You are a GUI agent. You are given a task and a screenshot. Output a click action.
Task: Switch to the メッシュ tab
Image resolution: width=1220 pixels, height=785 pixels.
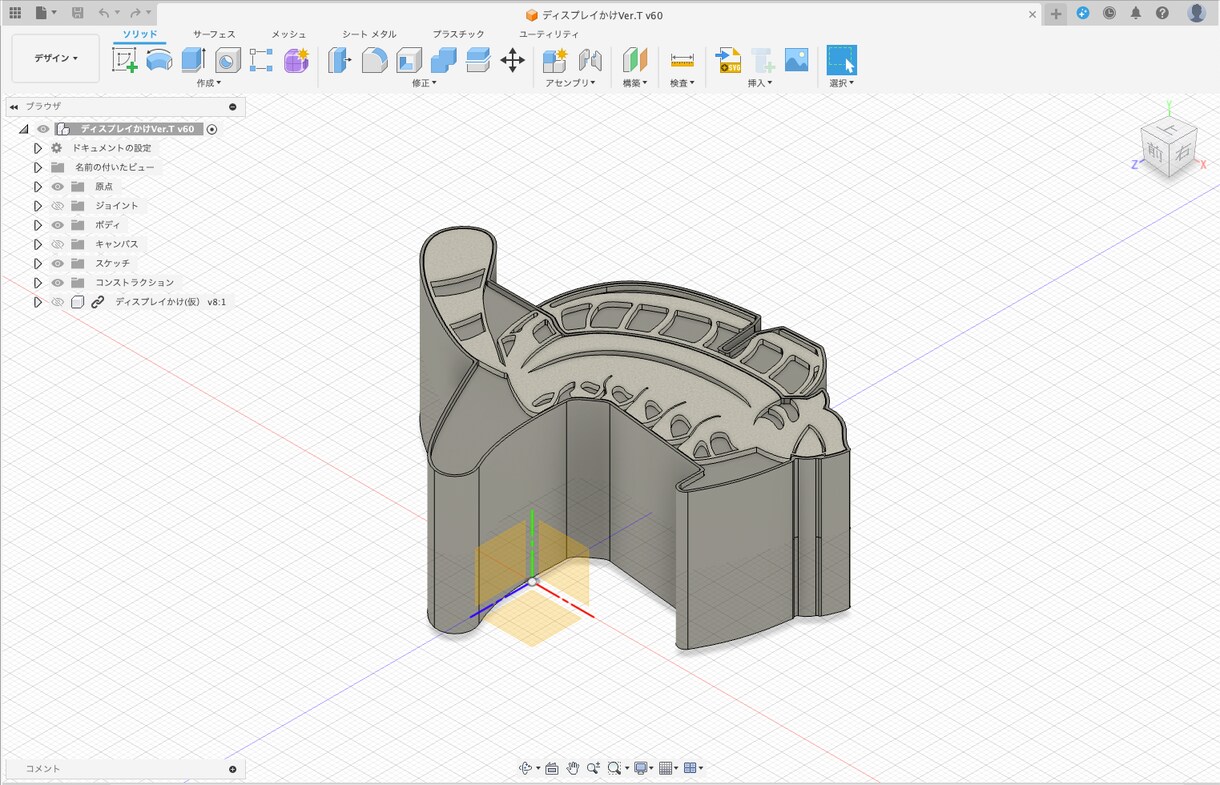click(289, 34)
